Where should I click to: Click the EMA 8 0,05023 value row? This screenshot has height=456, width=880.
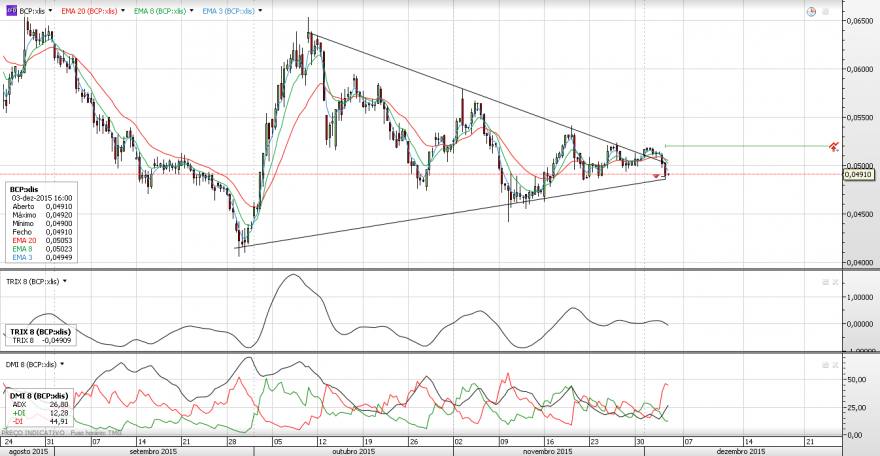pos(42,248)
